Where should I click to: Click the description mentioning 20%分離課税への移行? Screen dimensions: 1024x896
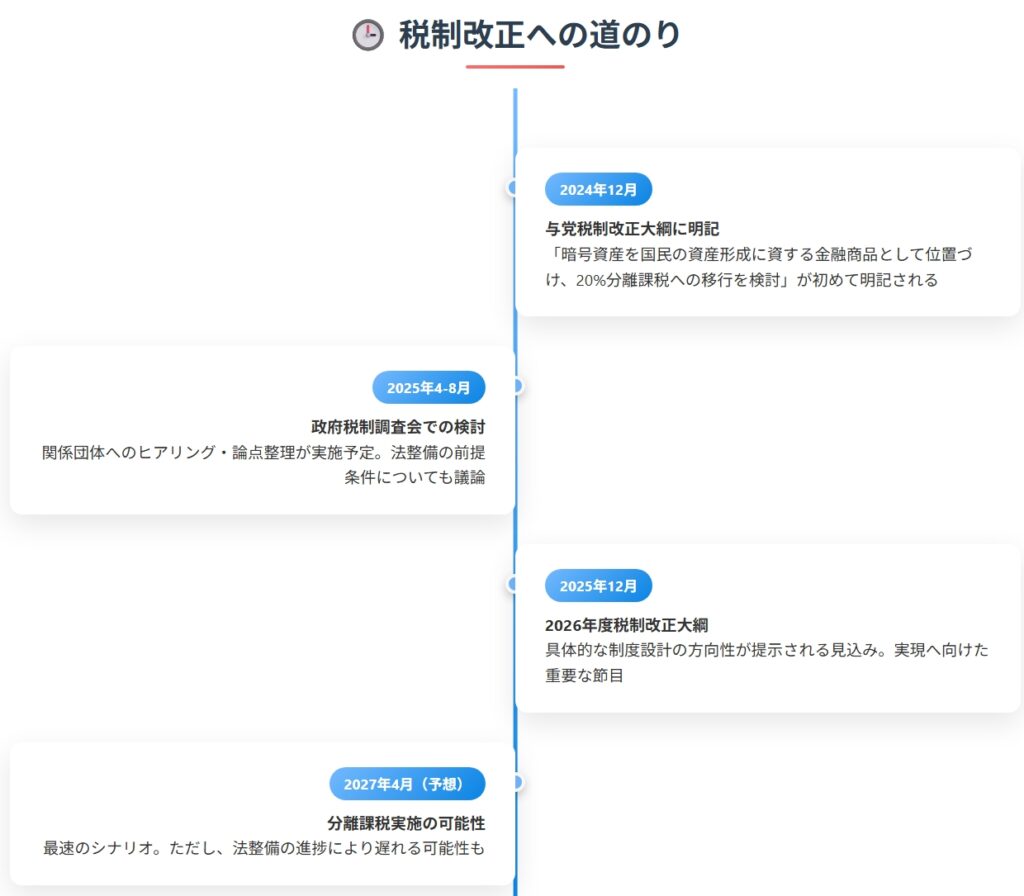(x=758, y=267)
